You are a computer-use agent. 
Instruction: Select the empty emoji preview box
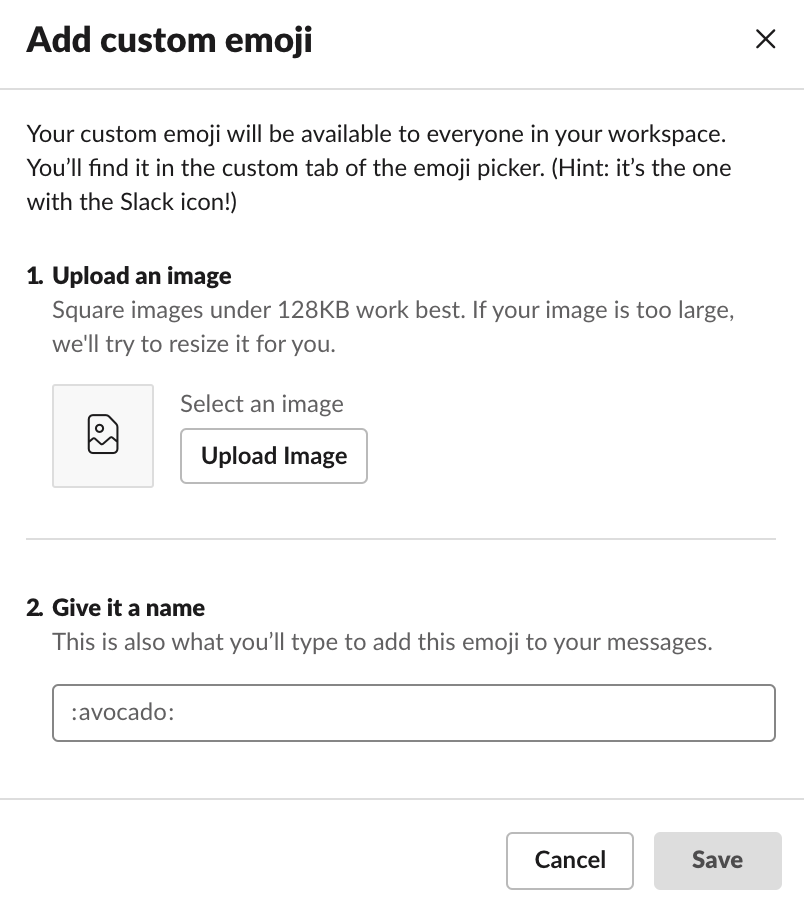tap(103, 435)
